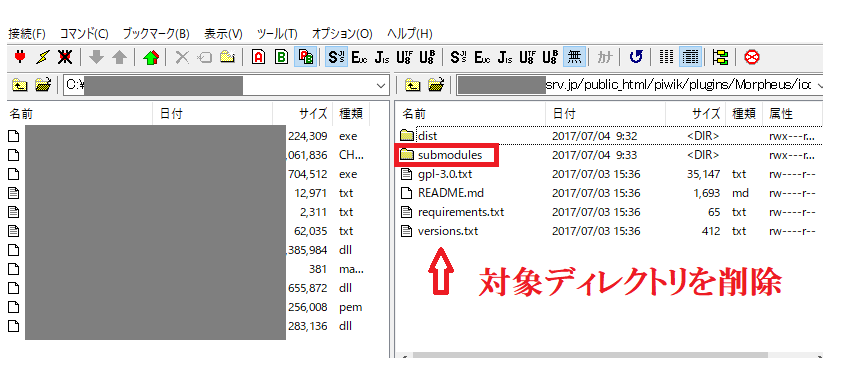Sort remote pane by 日付 column

pos(606,114)
